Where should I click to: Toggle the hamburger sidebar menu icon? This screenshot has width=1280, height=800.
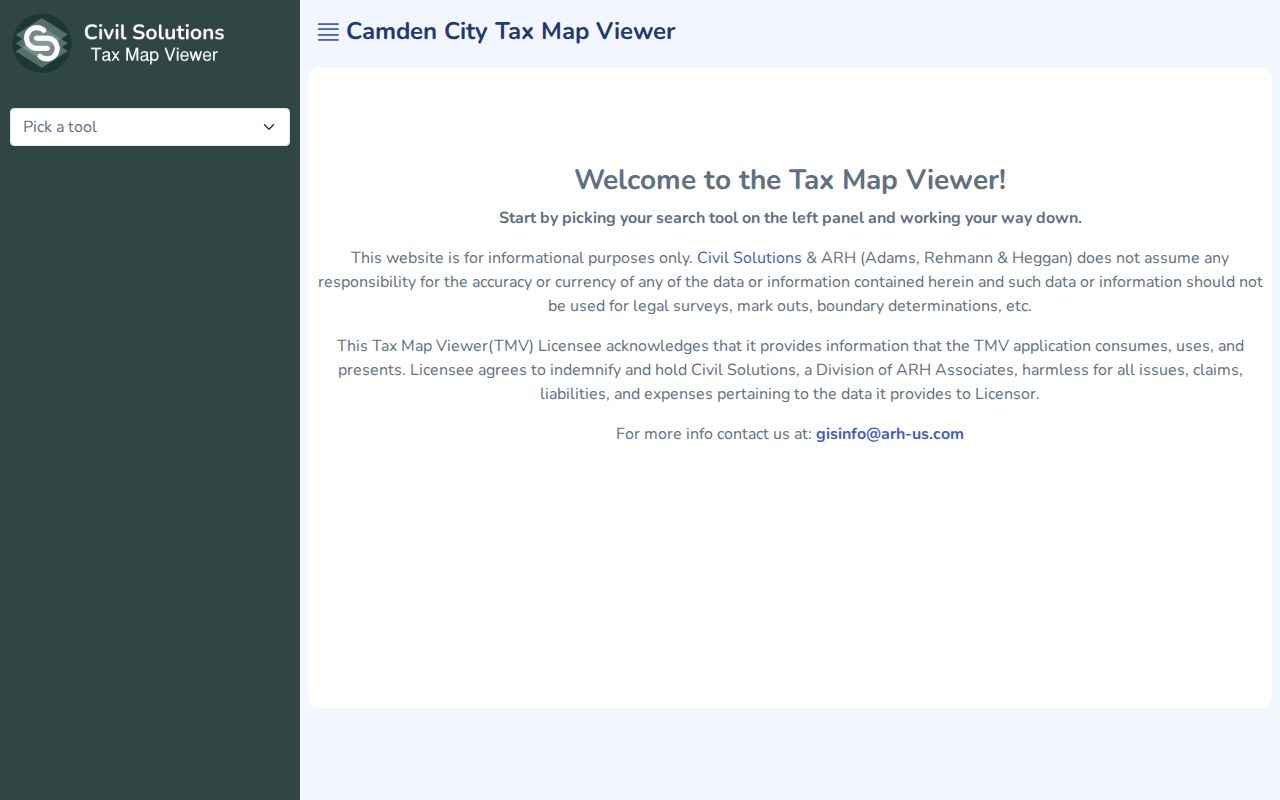click(x=328, y=32)
